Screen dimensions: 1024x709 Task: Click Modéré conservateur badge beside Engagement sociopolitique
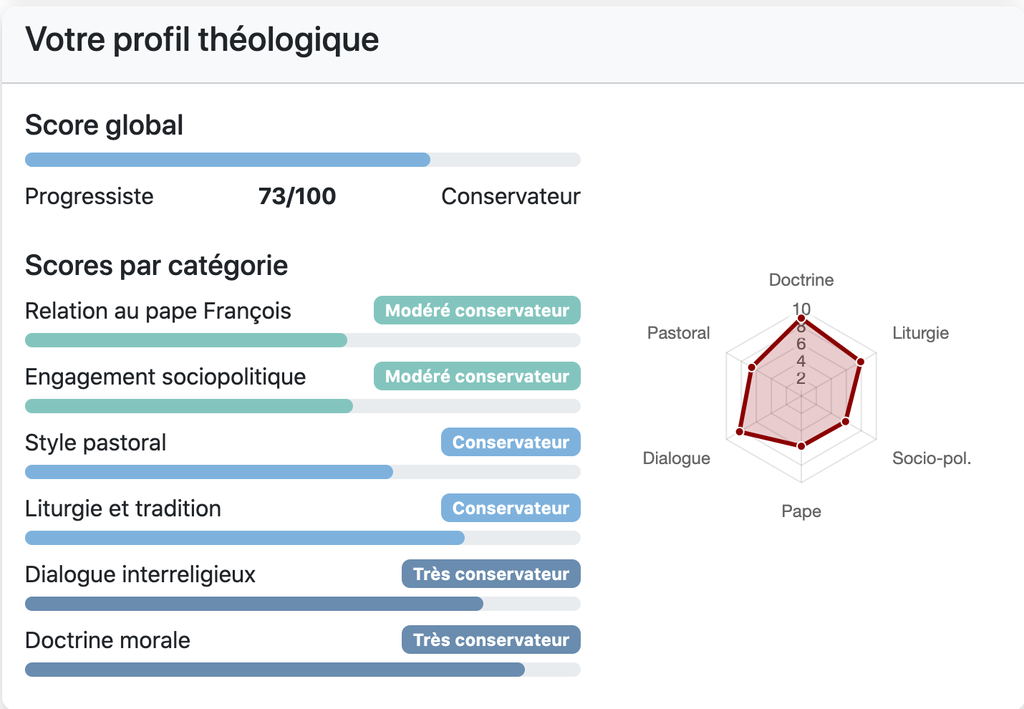(477, 377)
